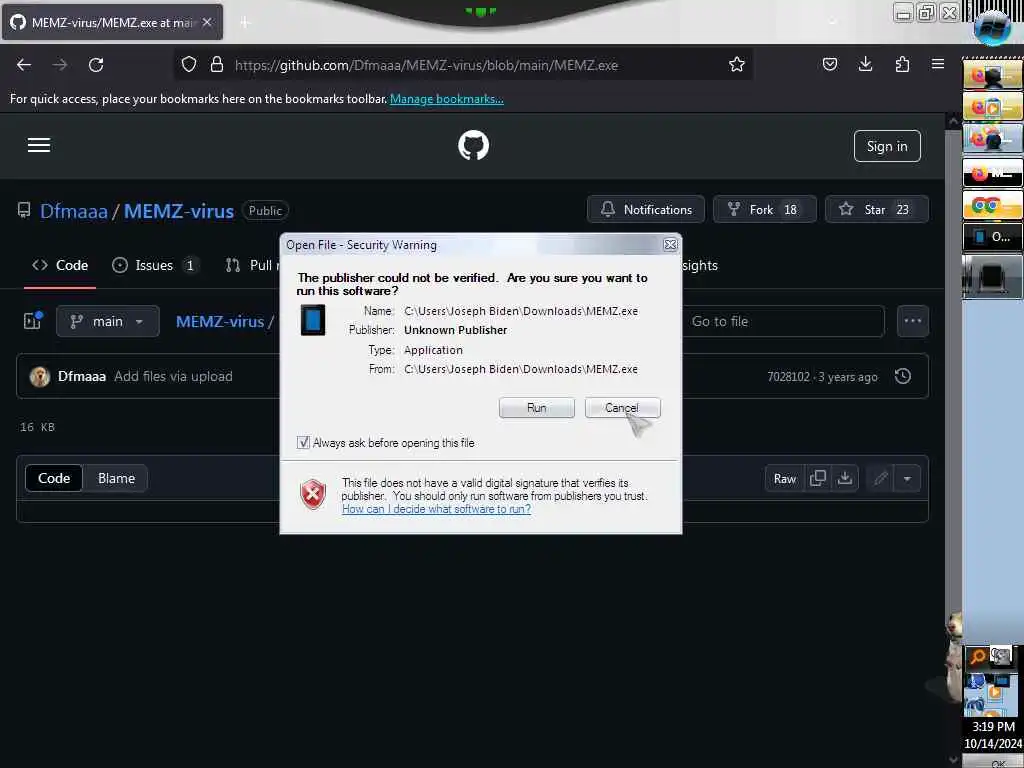The image size is (1024, 768).
Task: Click the Firefox forward arrow
Action: click(60, 65)
